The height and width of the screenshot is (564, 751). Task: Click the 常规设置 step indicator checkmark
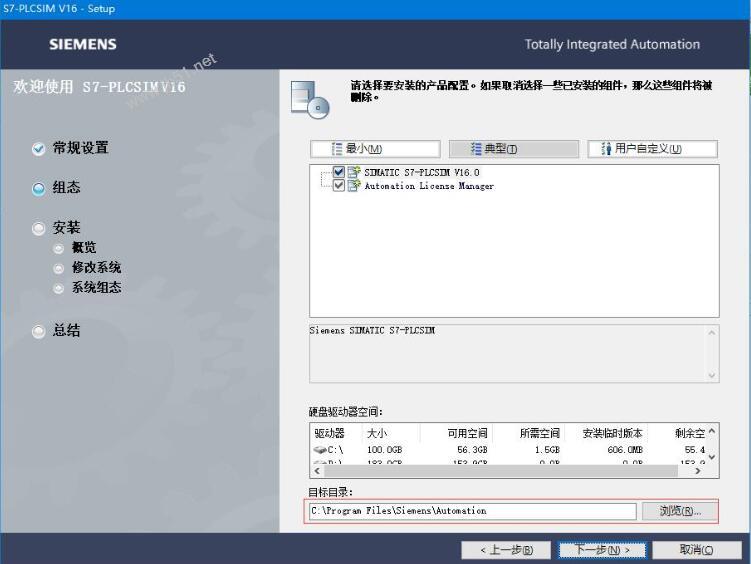pyautogui.click(x=38, y=149)
